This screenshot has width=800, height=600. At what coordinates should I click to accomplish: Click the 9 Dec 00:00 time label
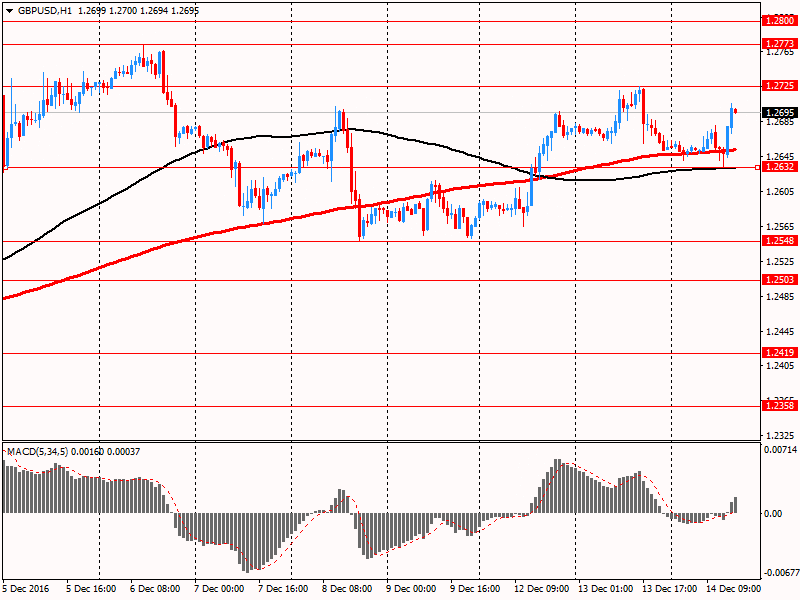pos(411,589)
